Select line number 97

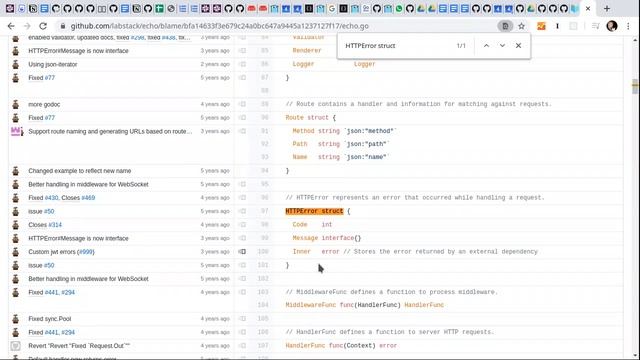coord(264,211)
